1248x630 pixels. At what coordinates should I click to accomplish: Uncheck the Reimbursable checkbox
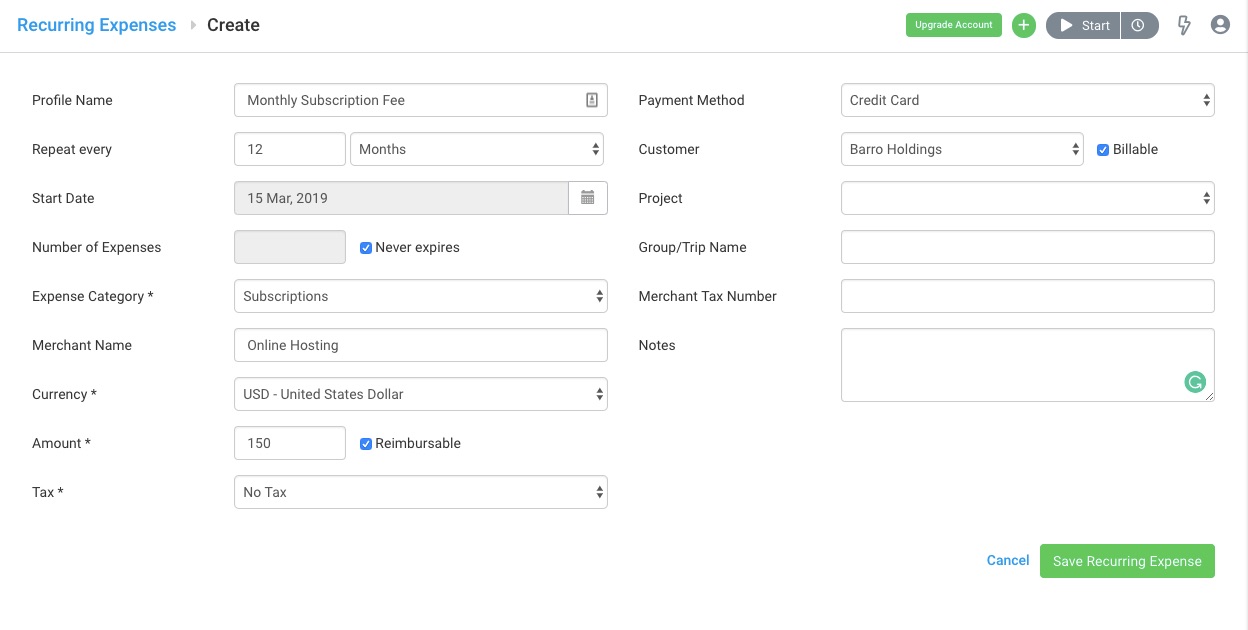pos(366,443)
